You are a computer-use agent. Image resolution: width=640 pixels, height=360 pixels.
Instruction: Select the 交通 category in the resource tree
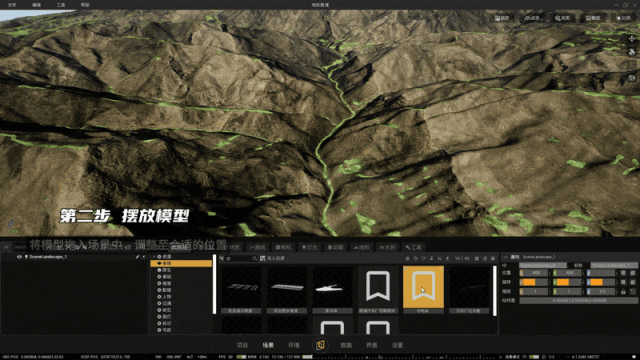167,303
